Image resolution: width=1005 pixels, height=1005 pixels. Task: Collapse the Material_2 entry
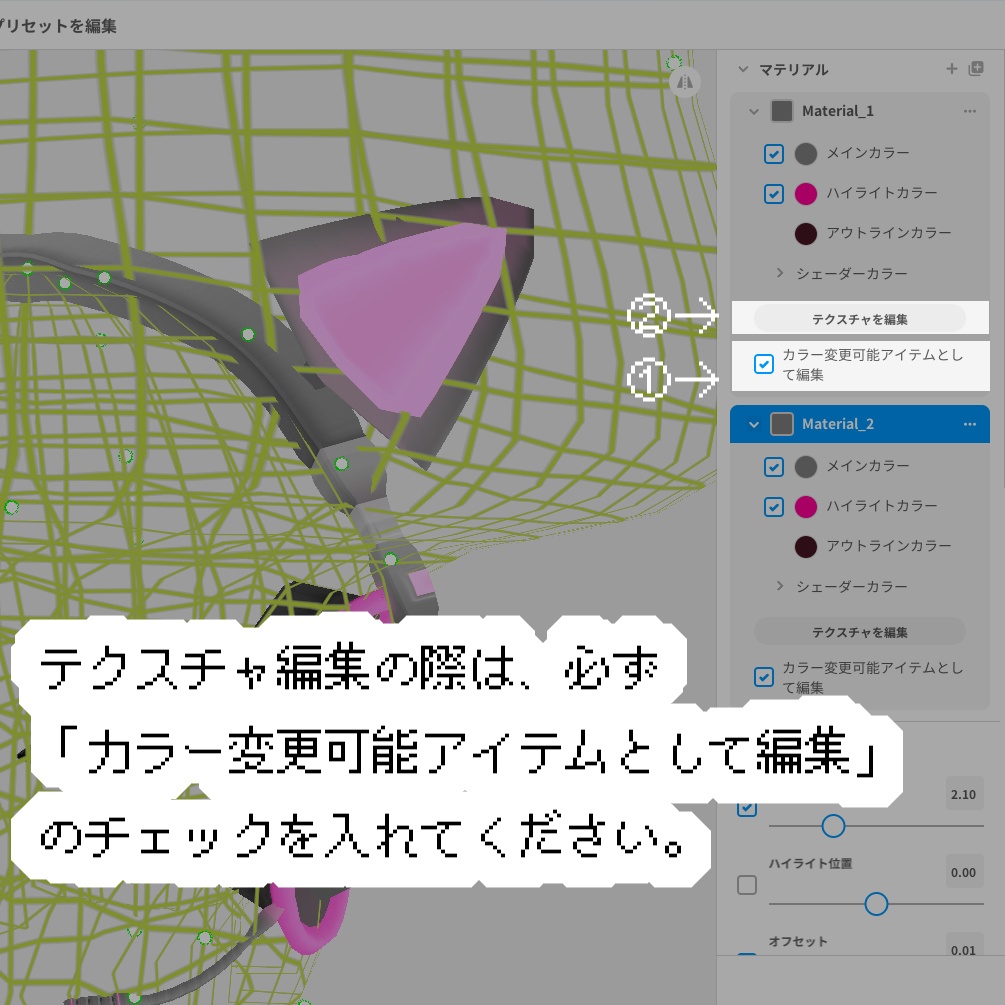pyautogui.click(x=753, y=424)
